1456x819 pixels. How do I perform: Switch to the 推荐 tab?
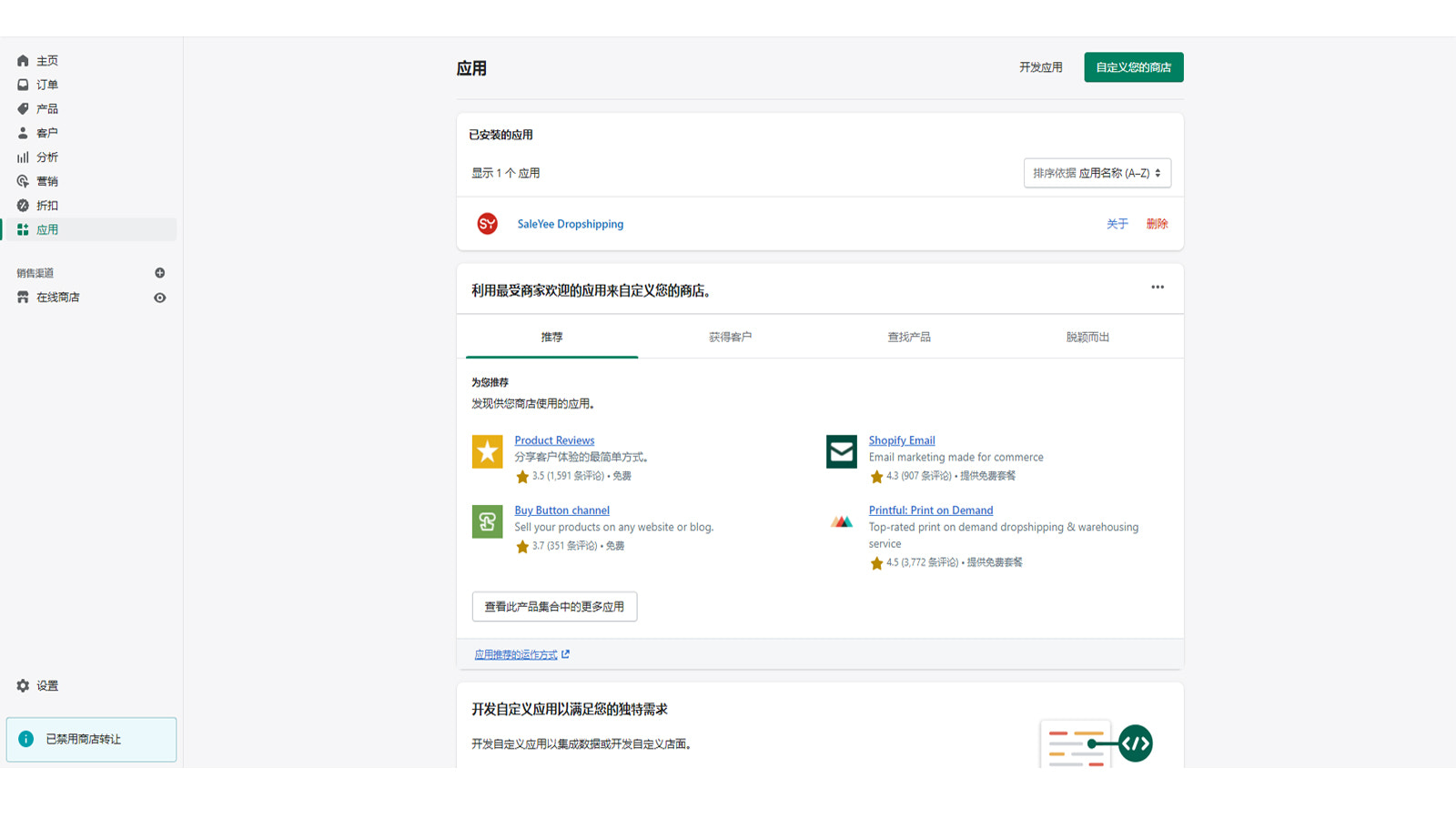[x=551, y=337]
